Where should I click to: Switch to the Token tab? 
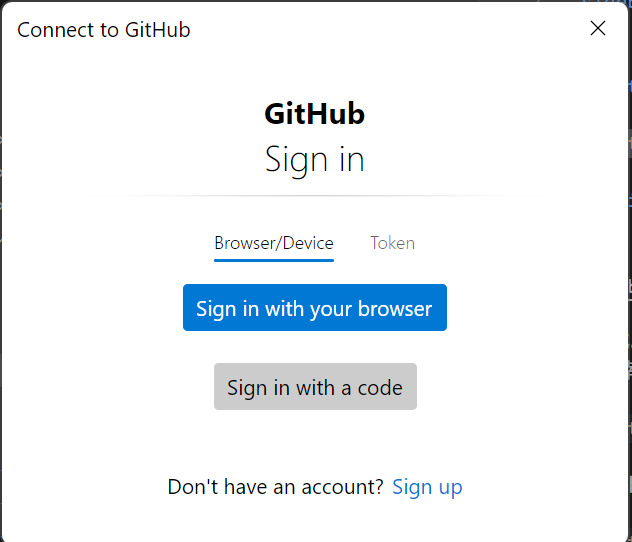(x=392, y=243)
